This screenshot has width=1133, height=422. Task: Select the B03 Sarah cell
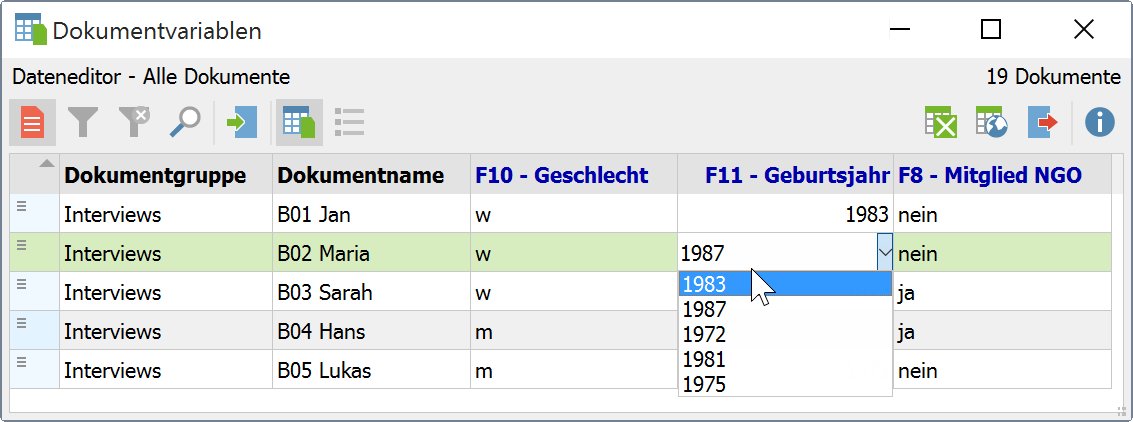point(371,292)
